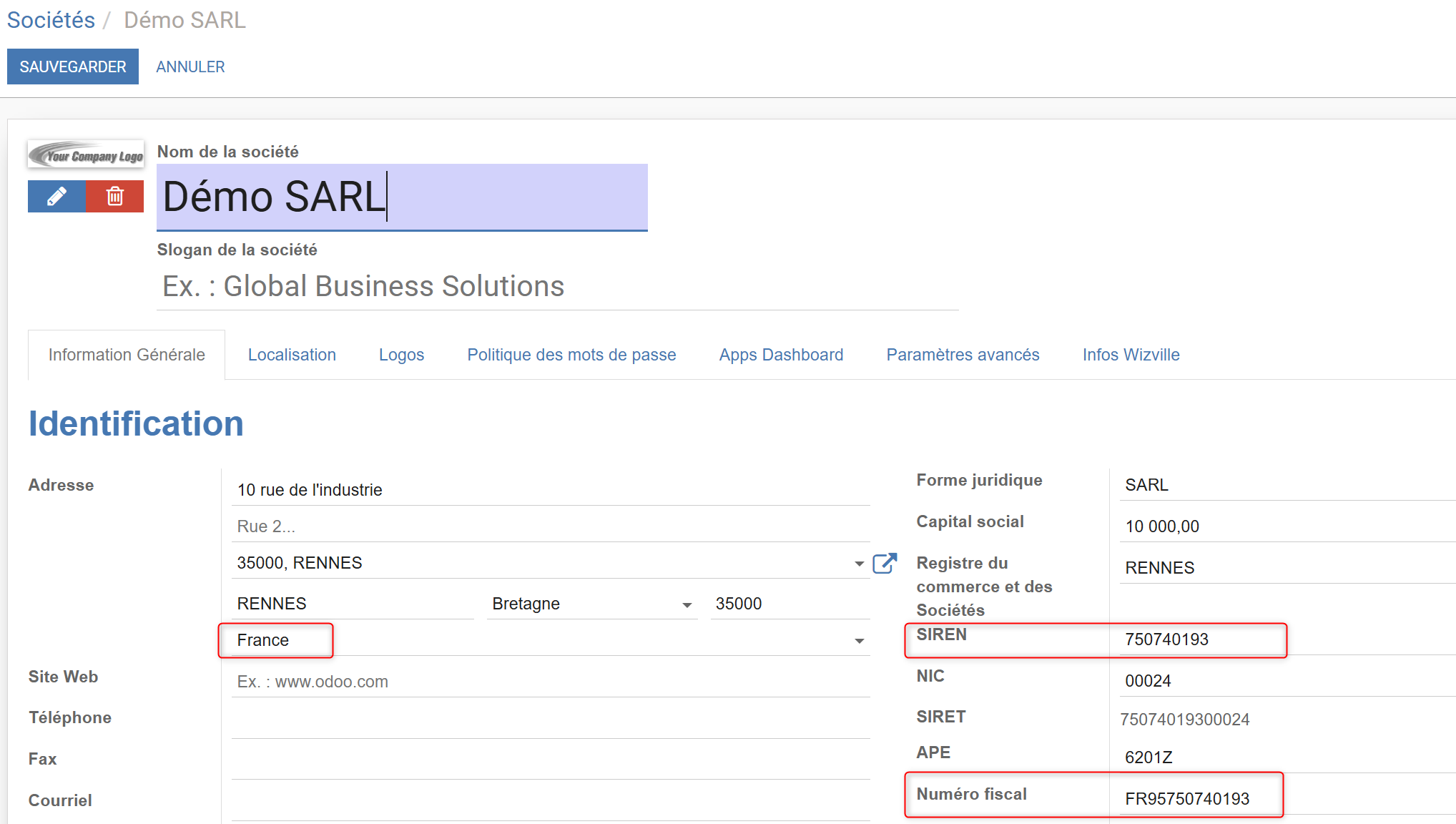This screenshot has width=1456, height=824.
Task: Click the SAUVEGARDER button
Action: (x=73, y=67)
